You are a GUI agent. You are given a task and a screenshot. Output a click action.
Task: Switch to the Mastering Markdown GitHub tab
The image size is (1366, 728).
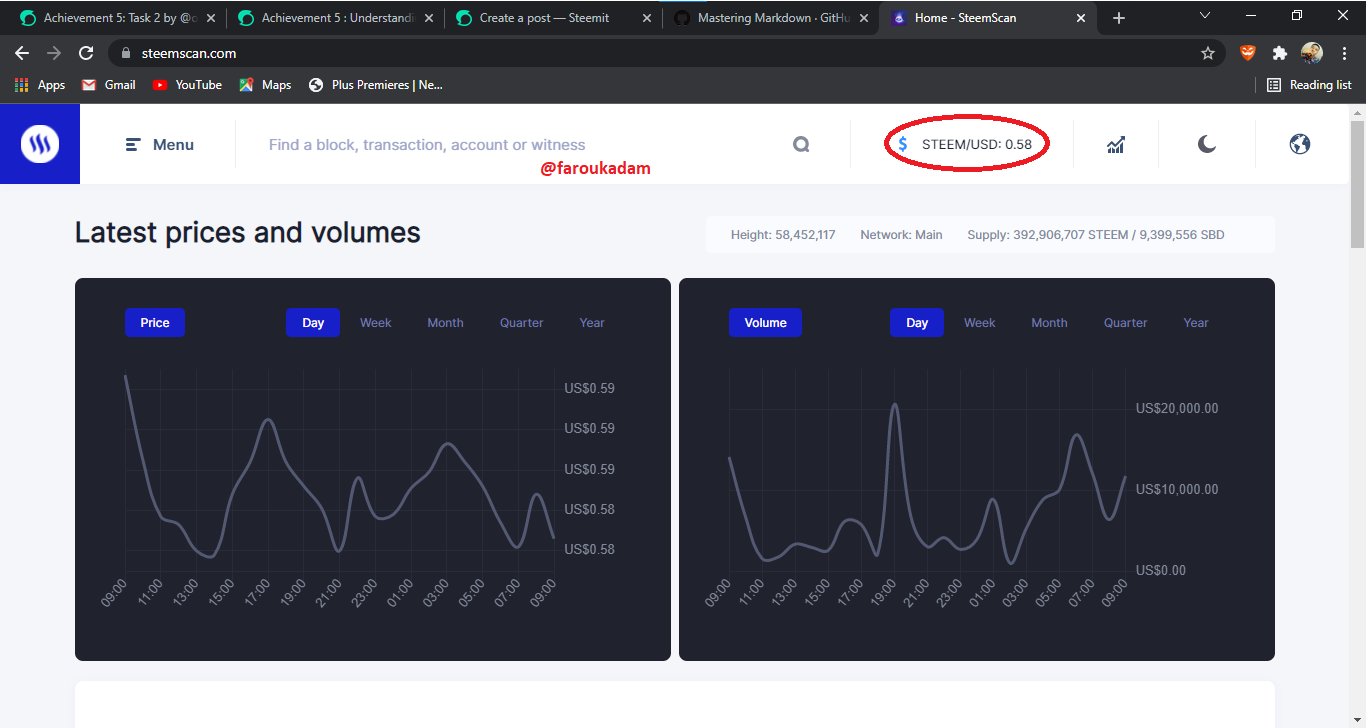771,18
